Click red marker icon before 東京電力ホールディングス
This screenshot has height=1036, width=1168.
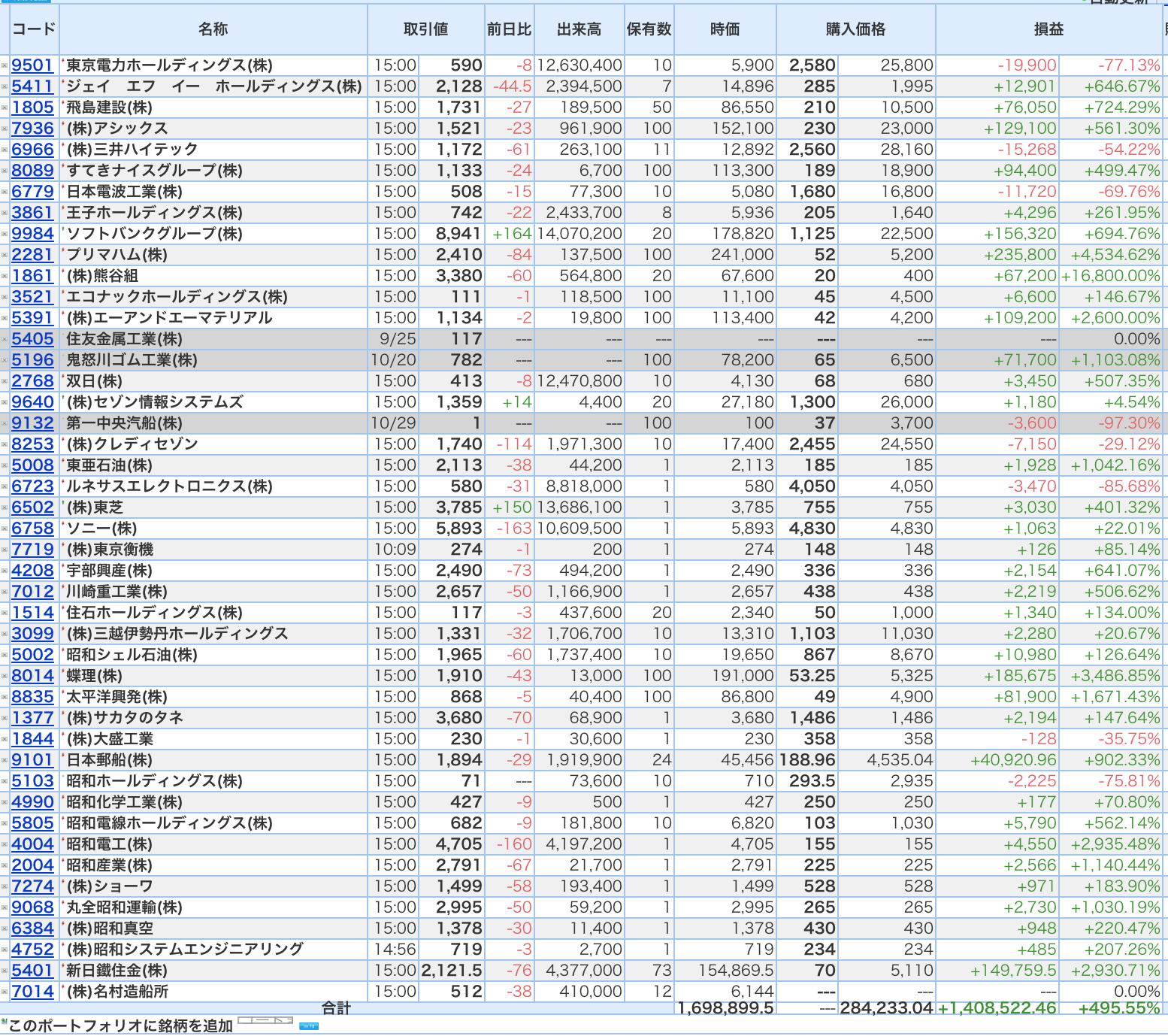pos(63,61)
